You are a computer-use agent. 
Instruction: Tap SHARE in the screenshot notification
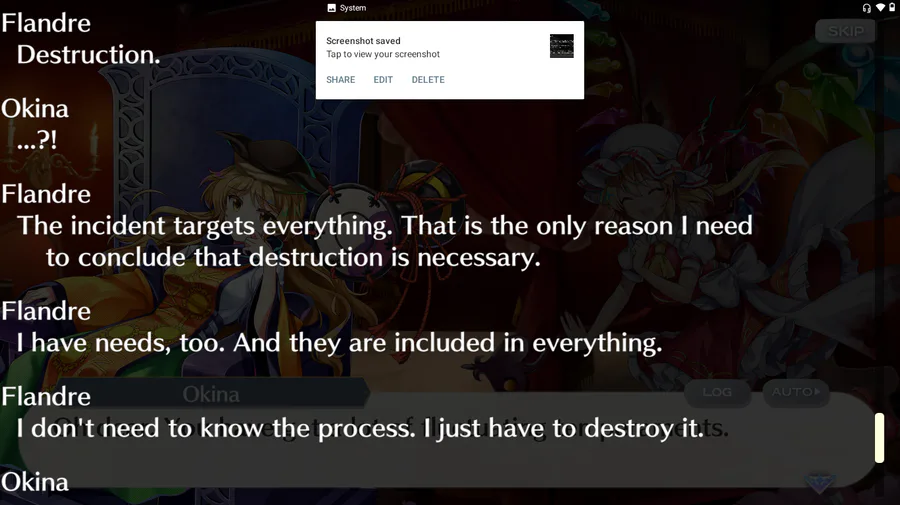pyautogui.click(x=340, y=80)
